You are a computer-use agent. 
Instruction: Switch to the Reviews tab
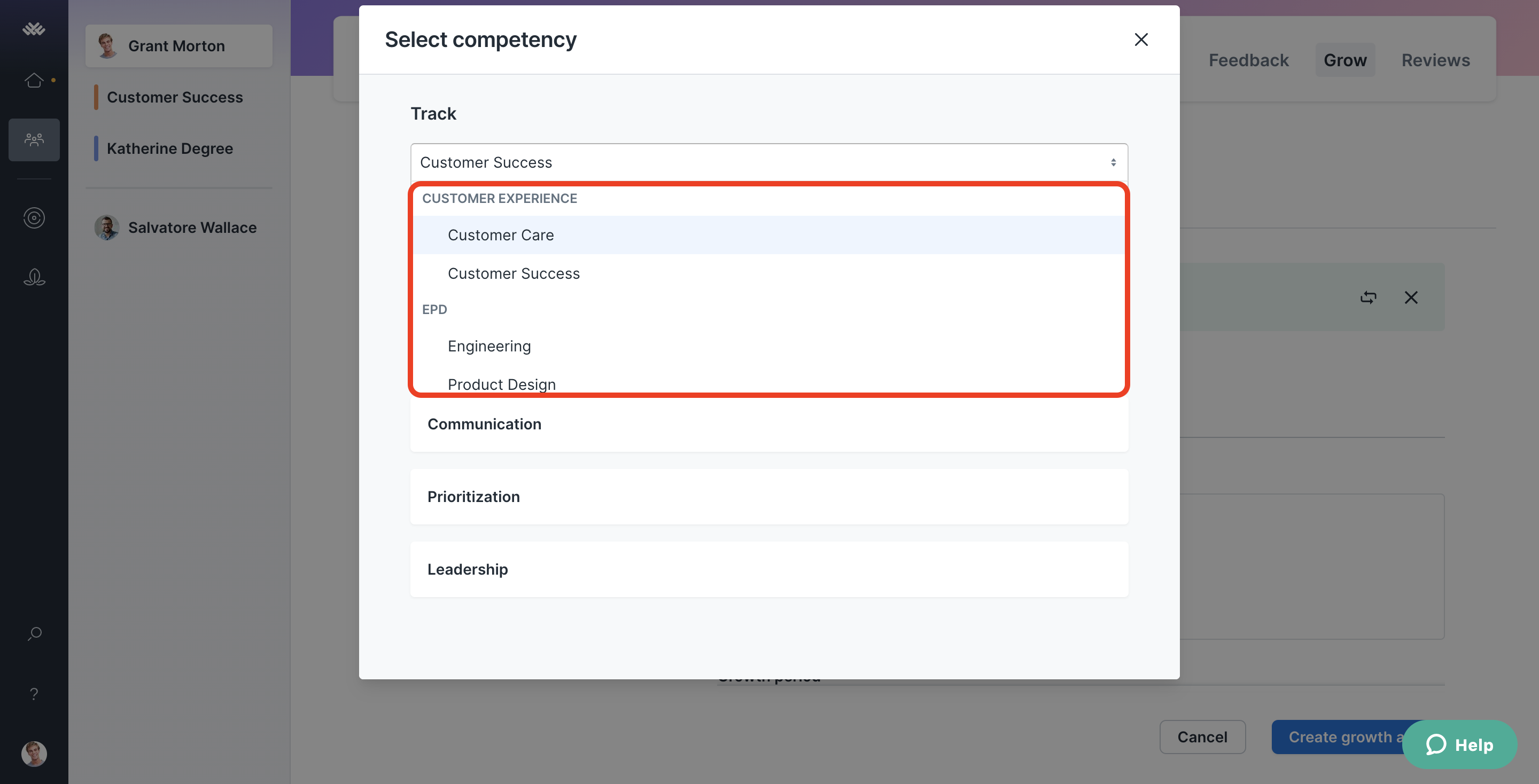pos(1436,60)
